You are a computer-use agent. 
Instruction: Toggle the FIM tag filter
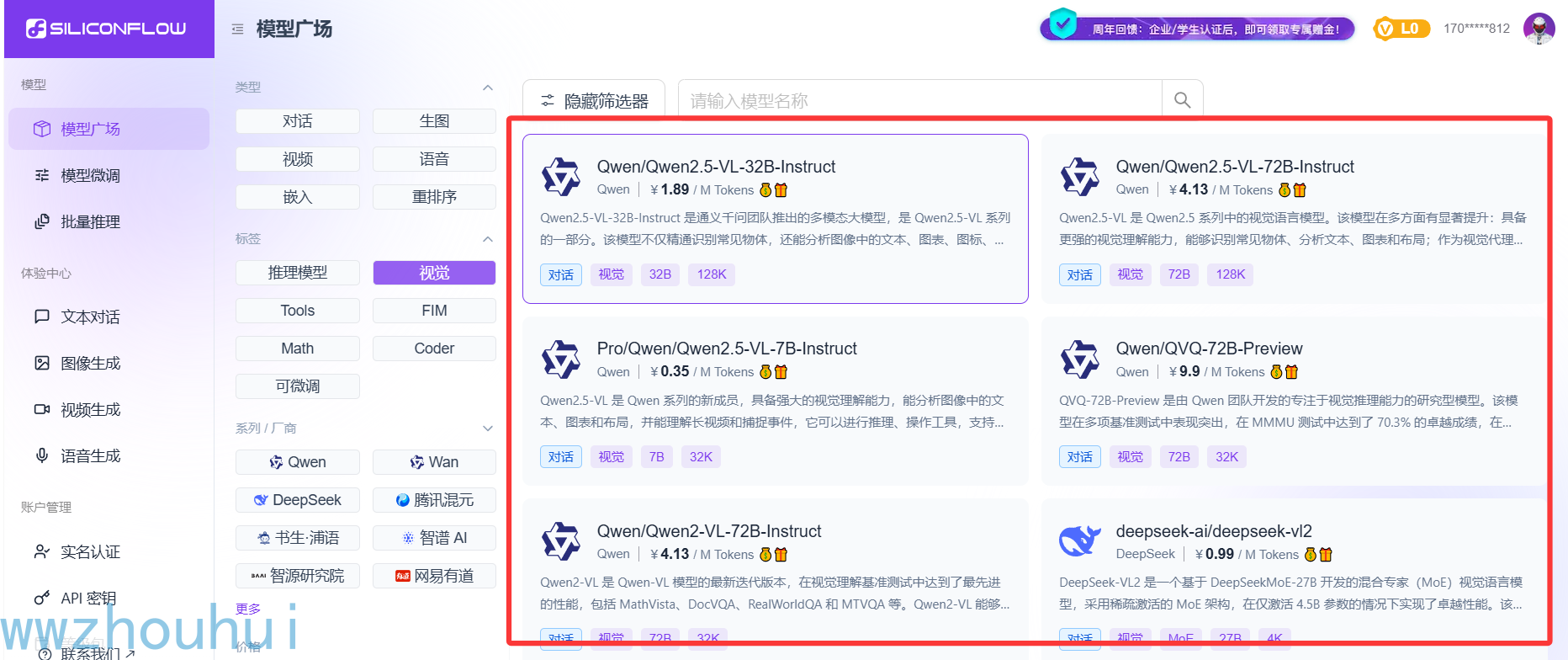pos(434,311)
